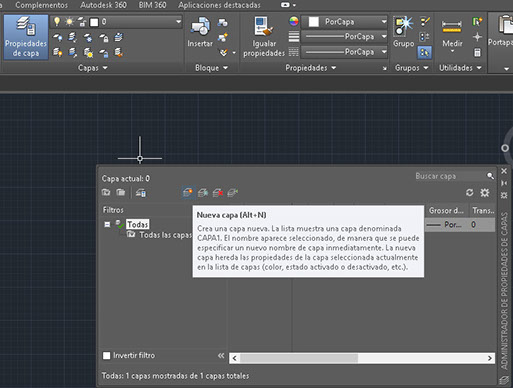Click linetype icon left of bottom PorCapa
Image resolution: width=513 pixels, height=388 pixels.
[x=294, y=52]
